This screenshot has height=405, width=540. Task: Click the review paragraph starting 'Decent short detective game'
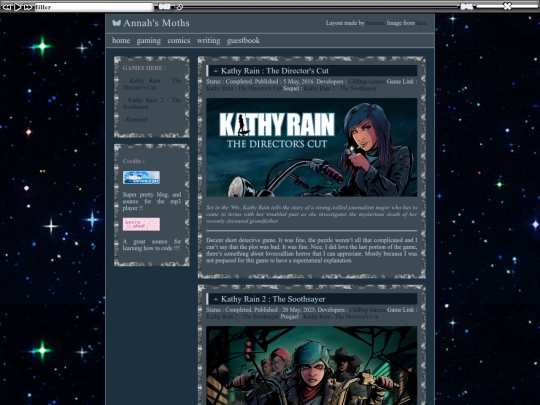point(311,250)
